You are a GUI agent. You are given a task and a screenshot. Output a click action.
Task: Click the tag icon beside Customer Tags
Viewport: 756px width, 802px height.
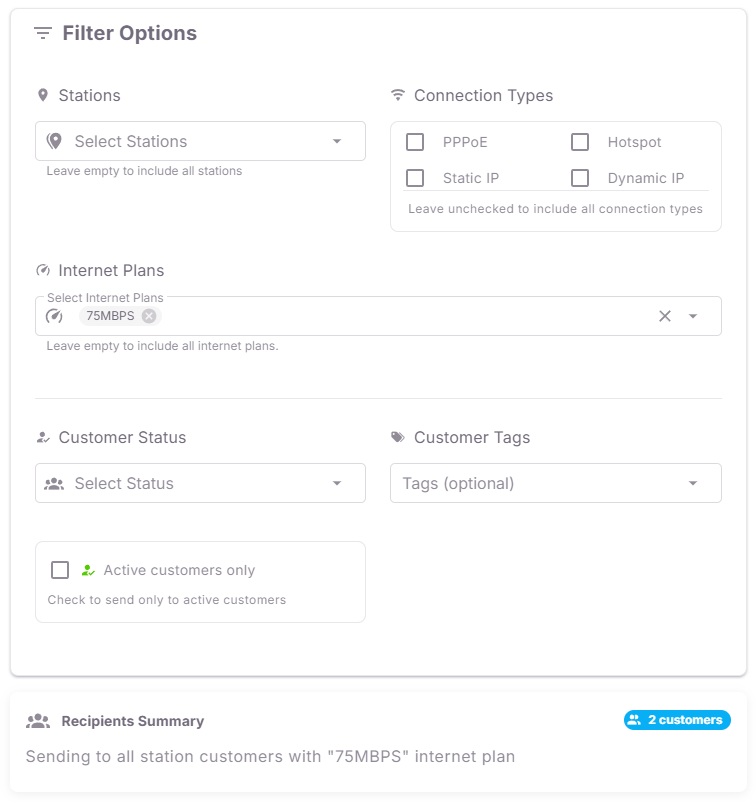tap(398, 438)
